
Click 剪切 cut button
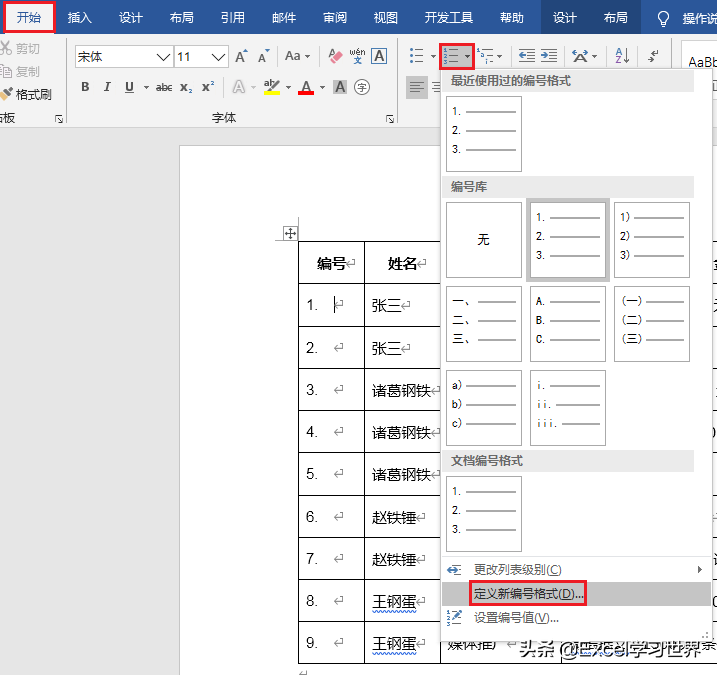[21, 48]
